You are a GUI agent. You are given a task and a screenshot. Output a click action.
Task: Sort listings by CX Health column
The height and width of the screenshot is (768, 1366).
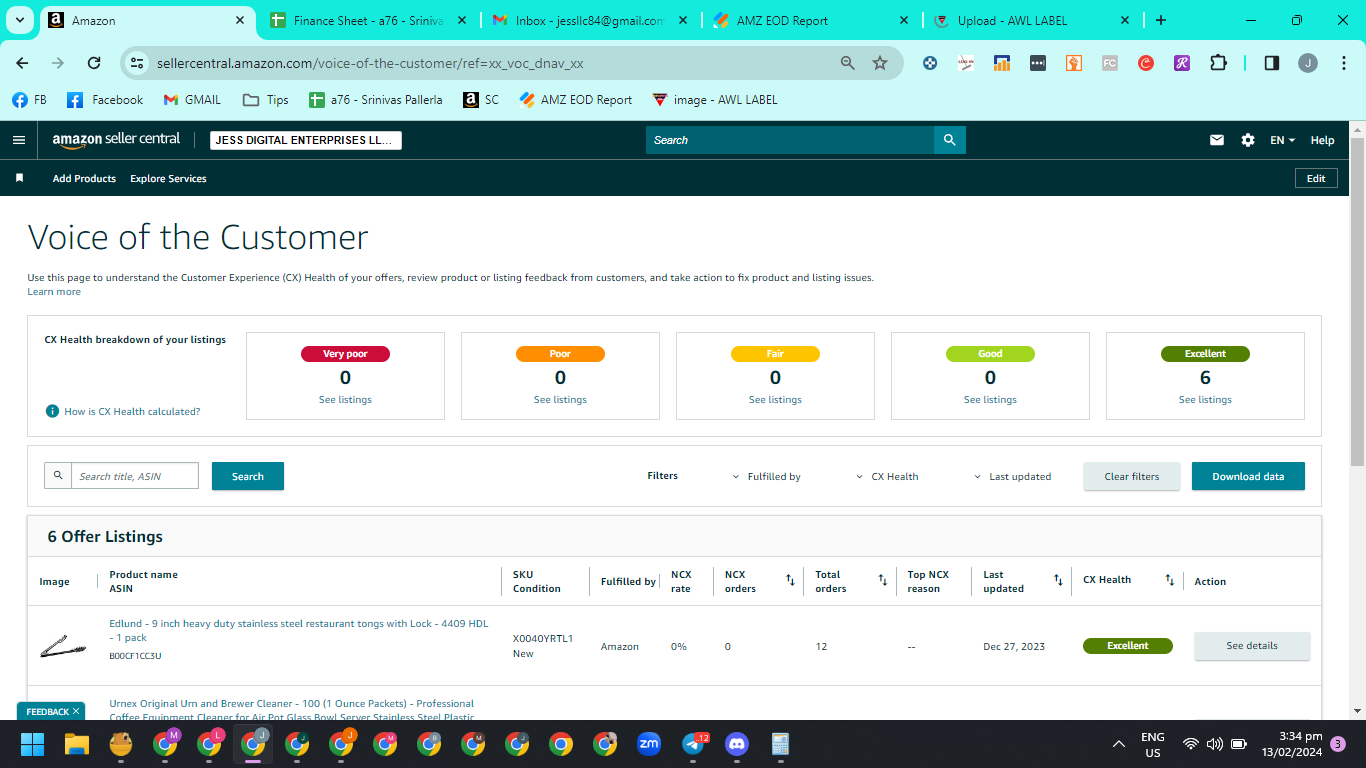(1170, 580)
